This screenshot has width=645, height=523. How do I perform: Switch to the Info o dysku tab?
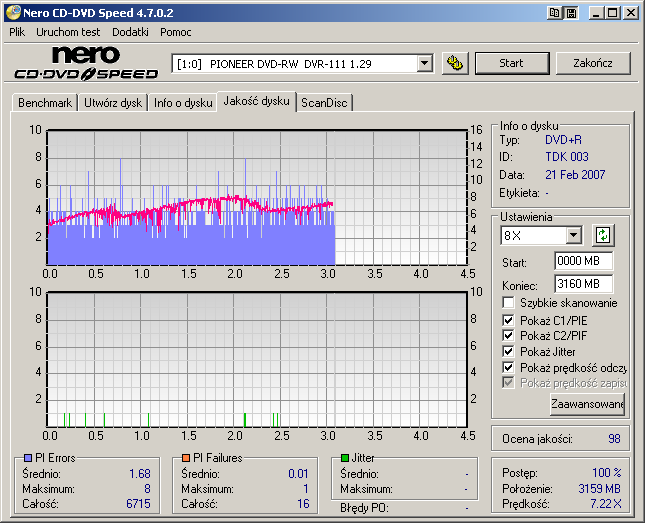pyautogui.click(x=183, y=103)
